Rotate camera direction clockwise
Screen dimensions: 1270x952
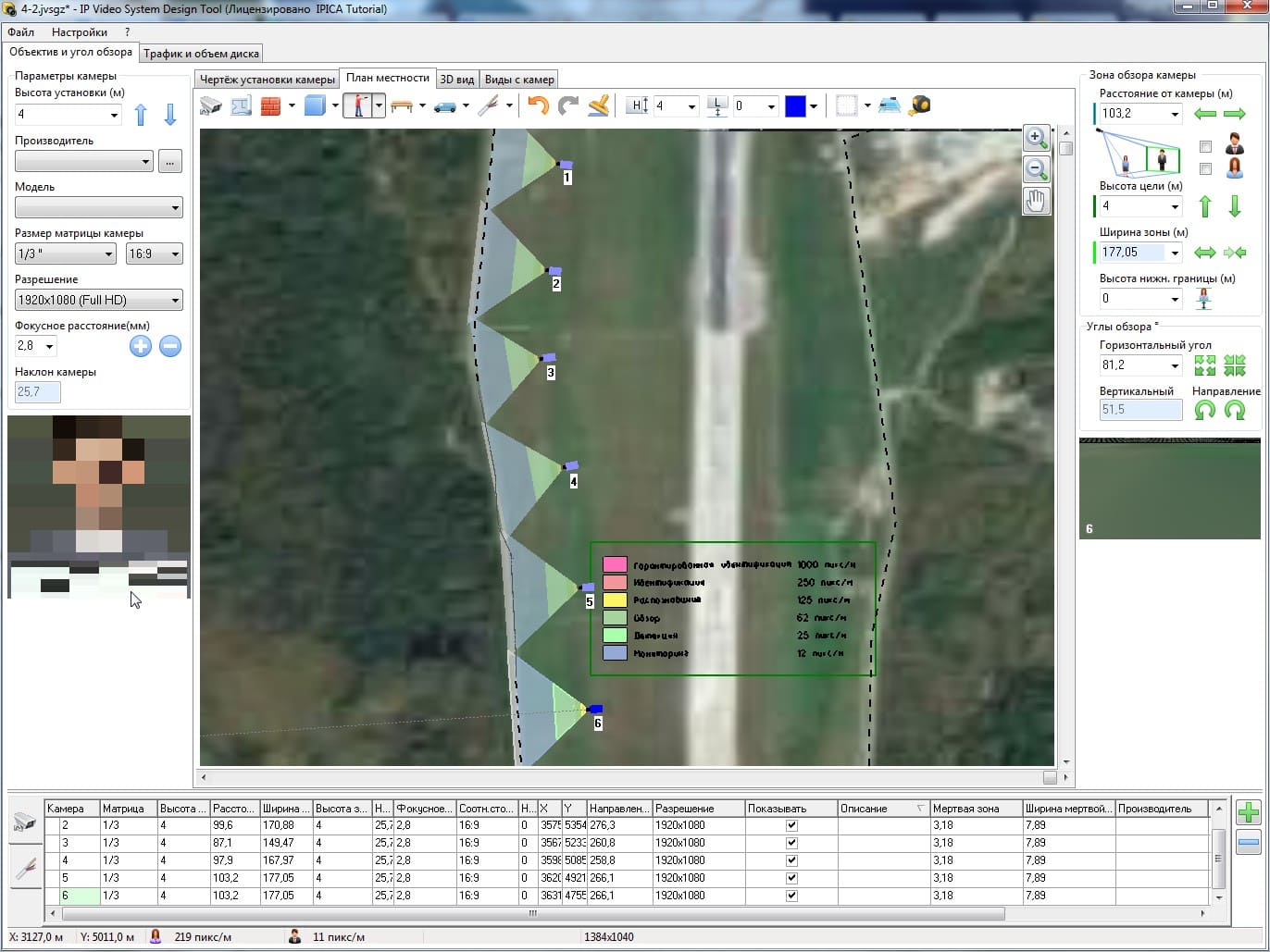click(1235, 410)
